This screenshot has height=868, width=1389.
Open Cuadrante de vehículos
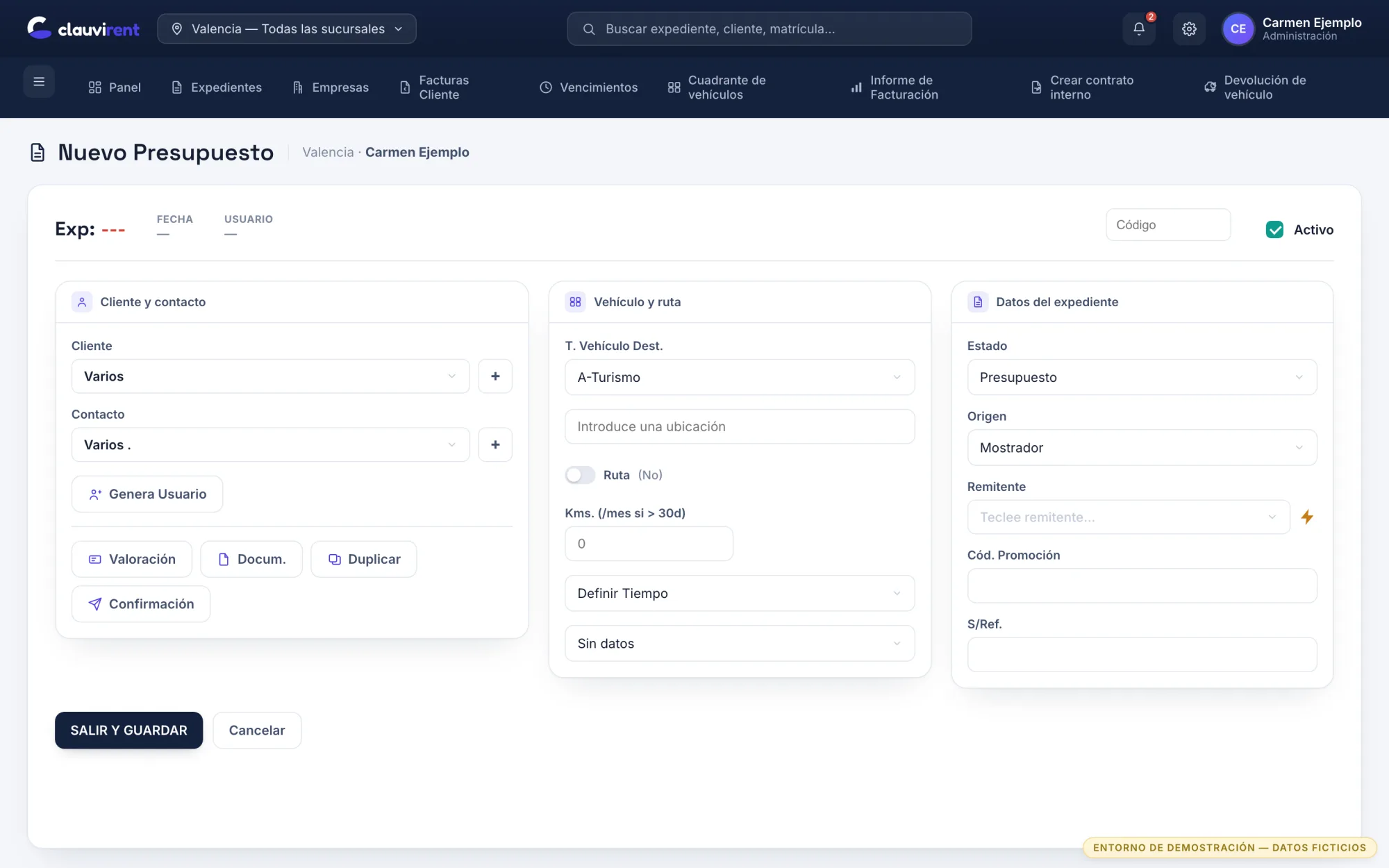[x=717, y=87]
